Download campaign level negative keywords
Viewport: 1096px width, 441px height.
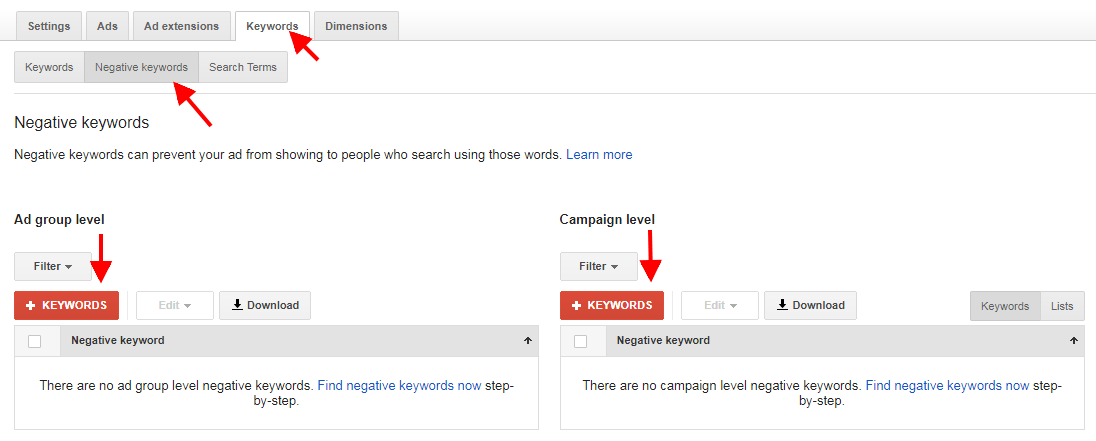tap(810, 306)
